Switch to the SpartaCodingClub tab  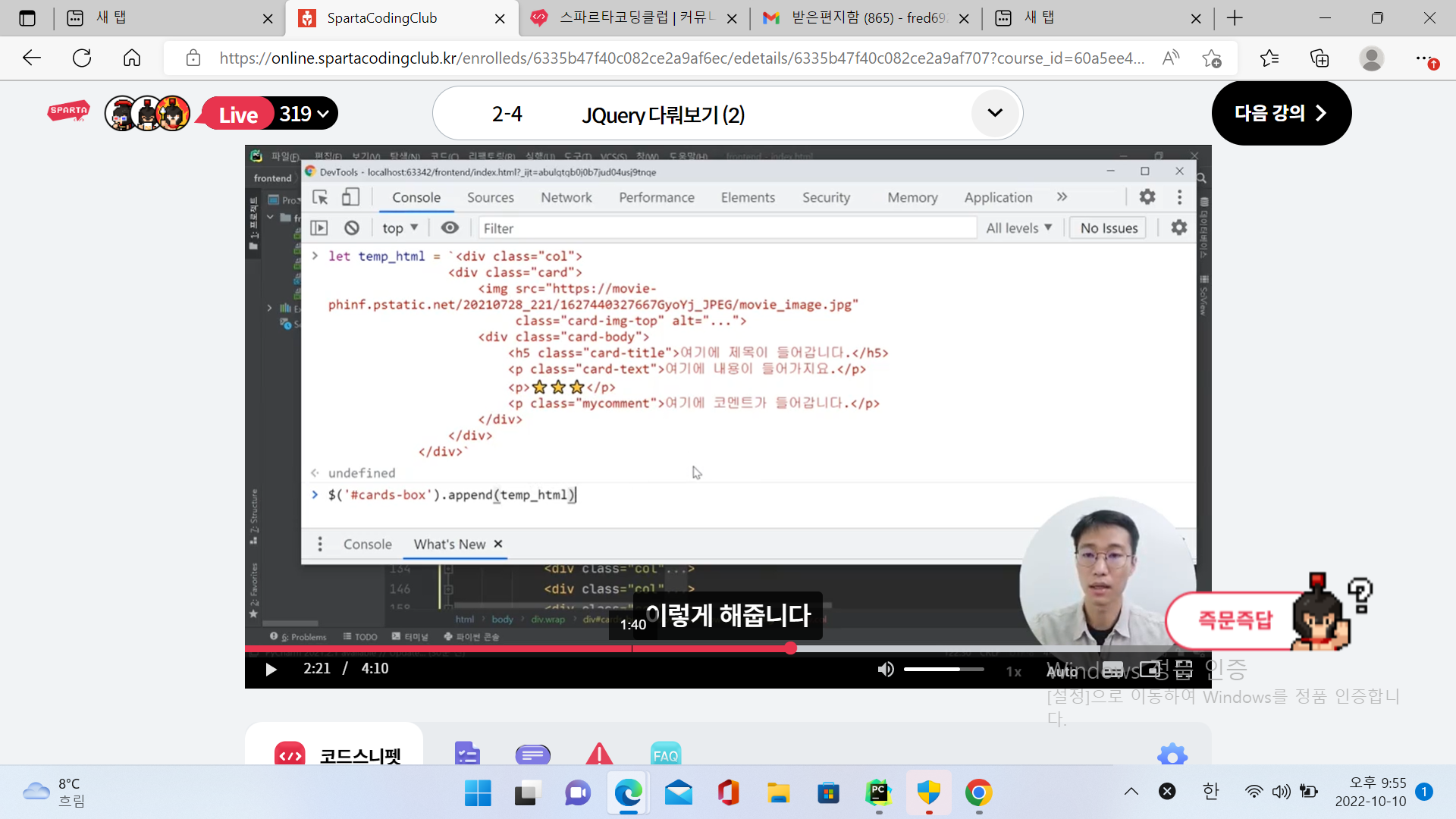click(402, 18)
